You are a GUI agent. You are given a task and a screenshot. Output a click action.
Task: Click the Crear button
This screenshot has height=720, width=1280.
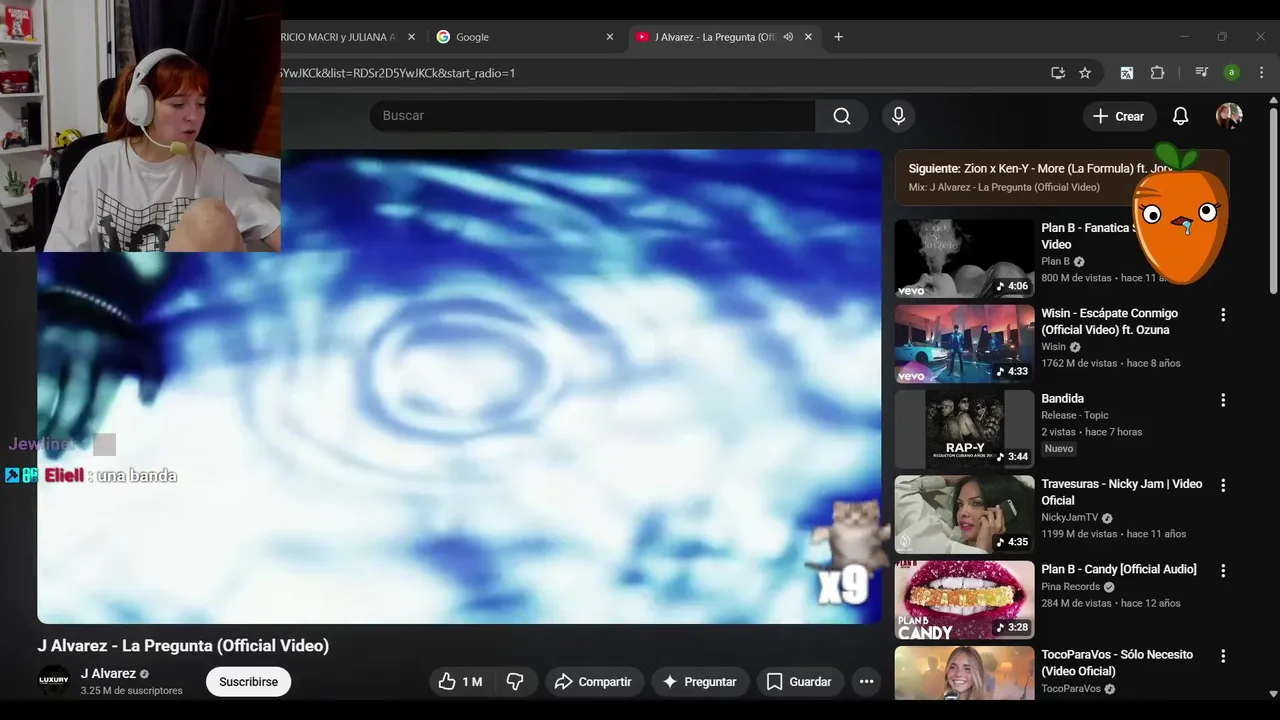coord(1119,116)
